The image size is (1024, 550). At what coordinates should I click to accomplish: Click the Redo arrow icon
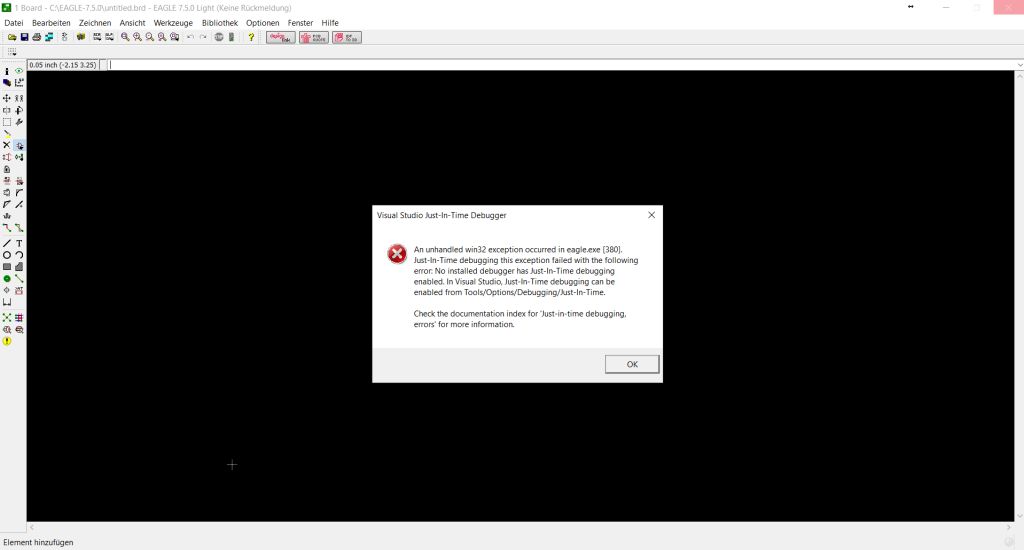203,37
